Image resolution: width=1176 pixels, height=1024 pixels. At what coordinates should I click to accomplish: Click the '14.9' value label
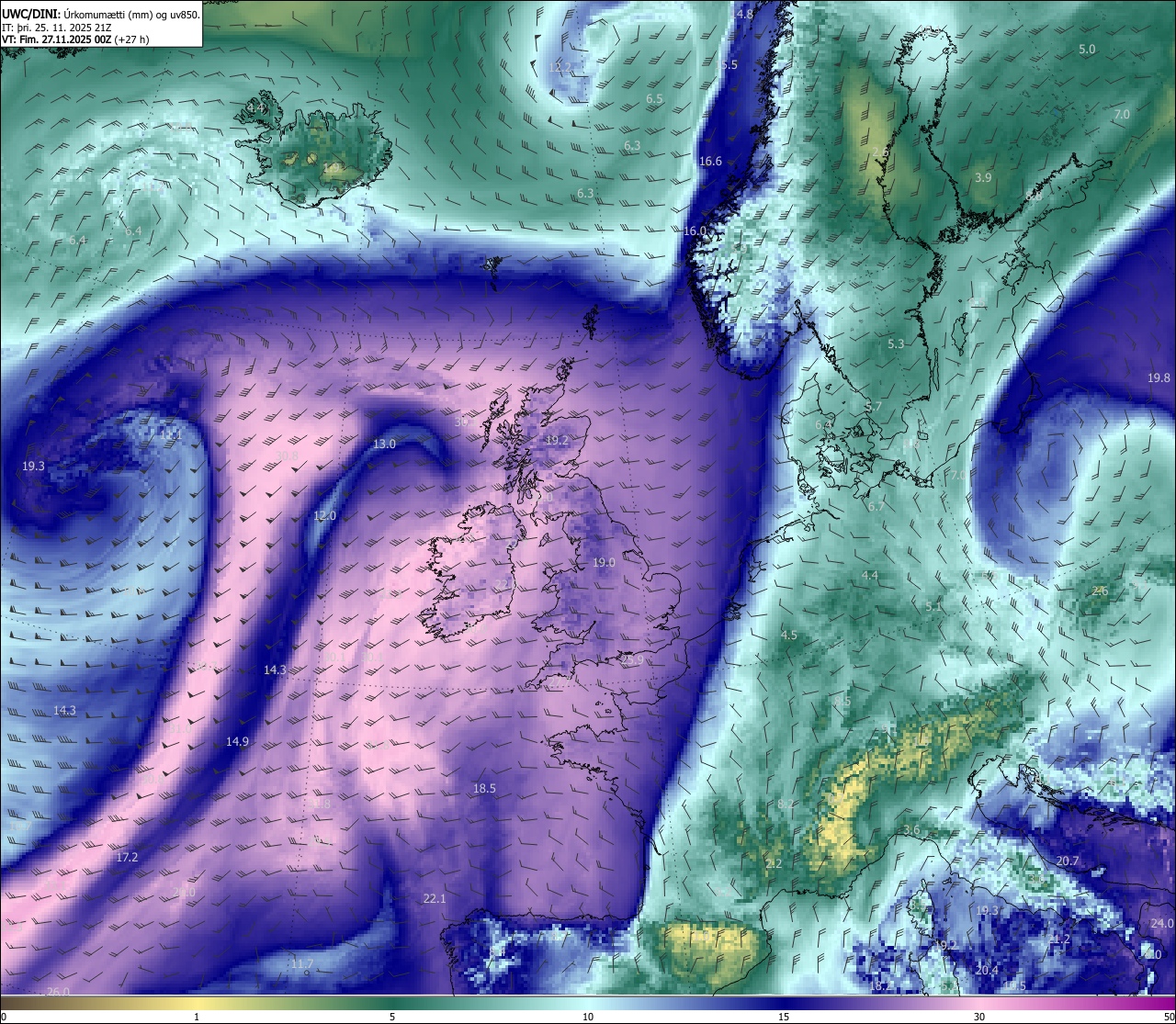(x=237, y=741)
